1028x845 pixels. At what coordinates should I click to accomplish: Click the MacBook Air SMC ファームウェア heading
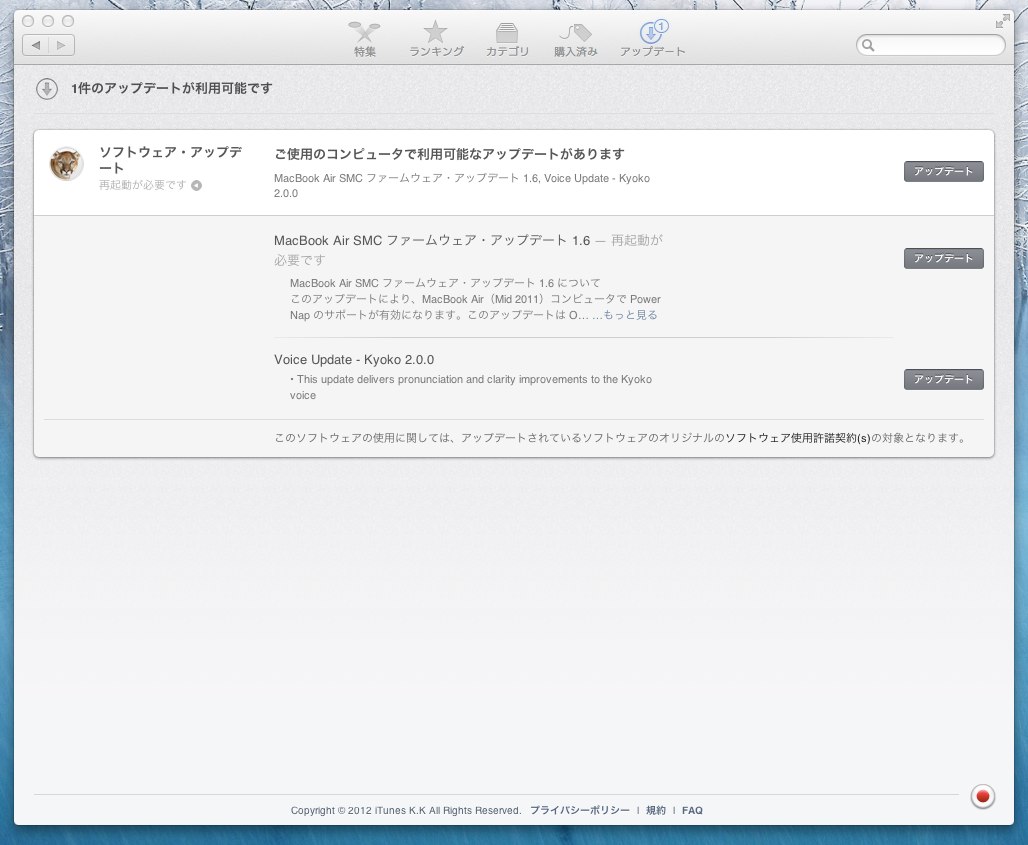(x=432, y=241)
